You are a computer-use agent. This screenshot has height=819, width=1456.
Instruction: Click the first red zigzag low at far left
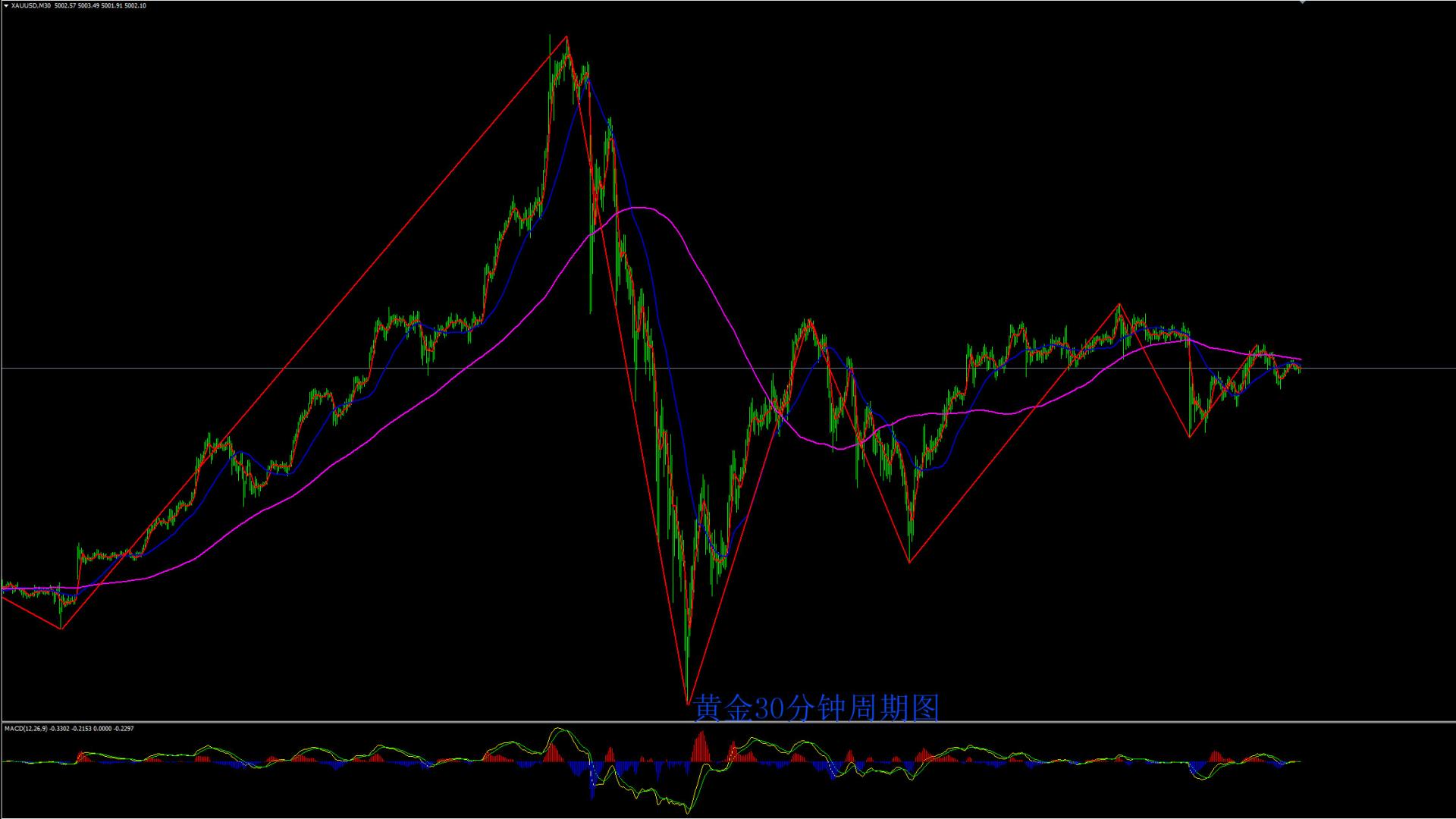point(61,629)
